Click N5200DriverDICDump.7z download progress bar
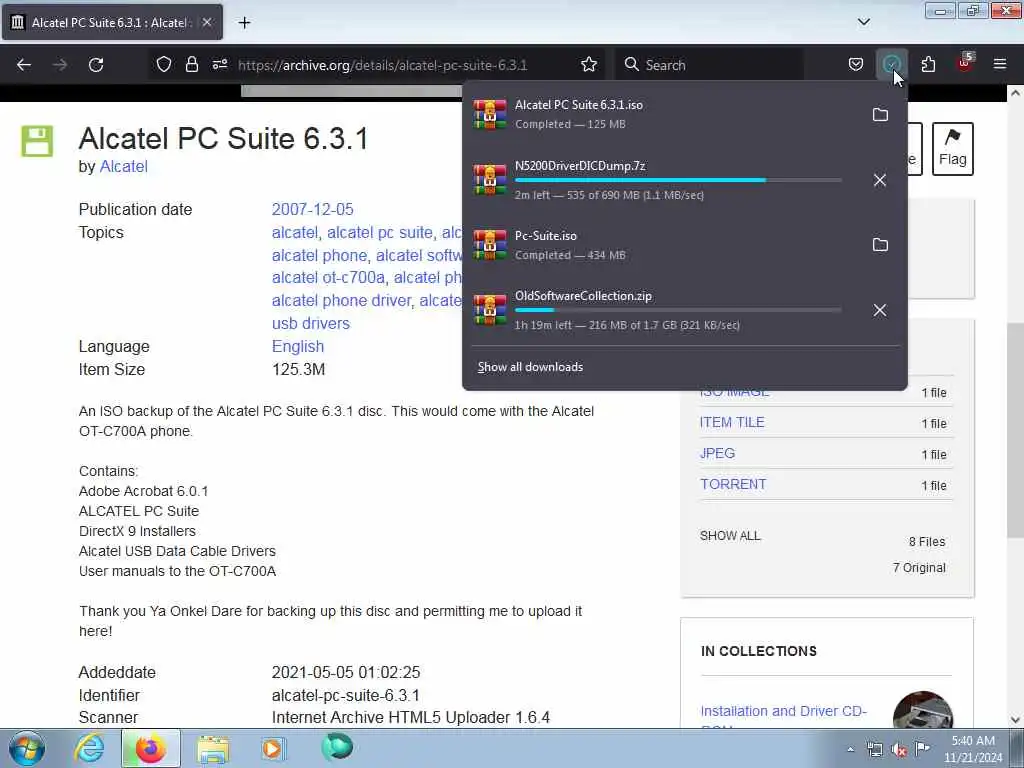This screenshot has width=1024, height=768. click(678, 180)
